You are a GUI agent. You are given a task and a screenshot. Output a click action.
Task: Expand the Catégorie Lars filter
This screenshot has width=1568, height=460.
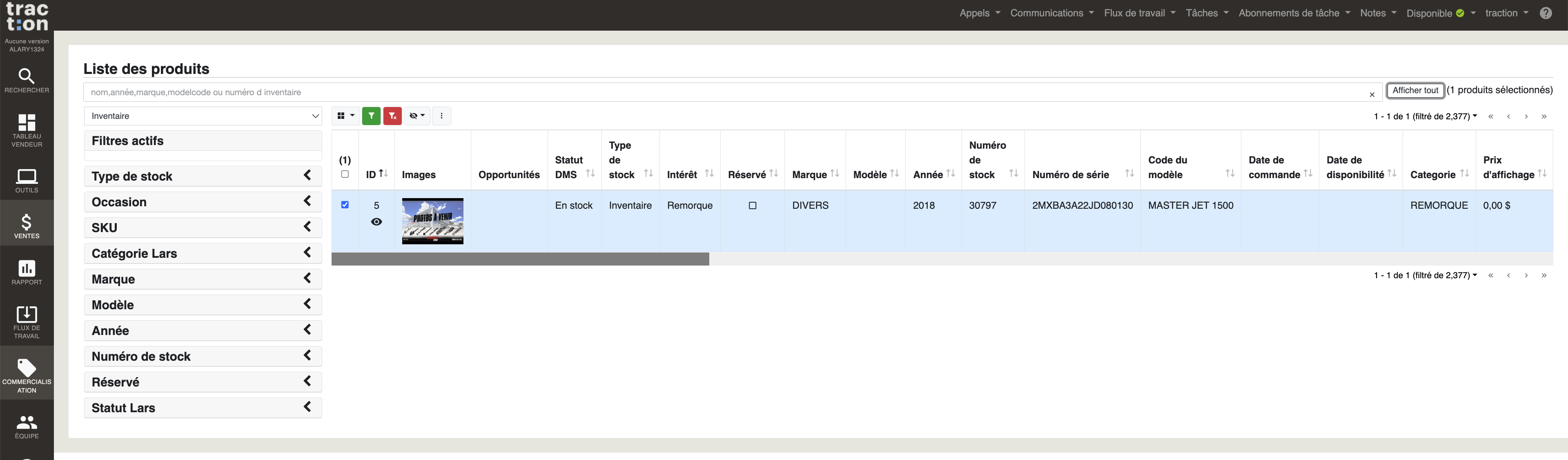203,253
